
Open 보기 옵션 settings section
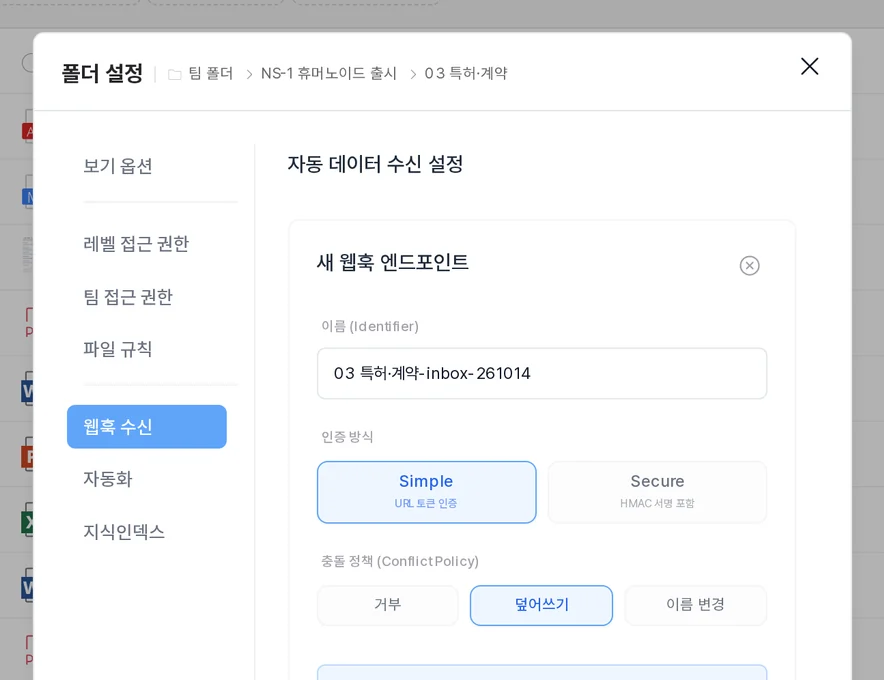click(118, 166)
